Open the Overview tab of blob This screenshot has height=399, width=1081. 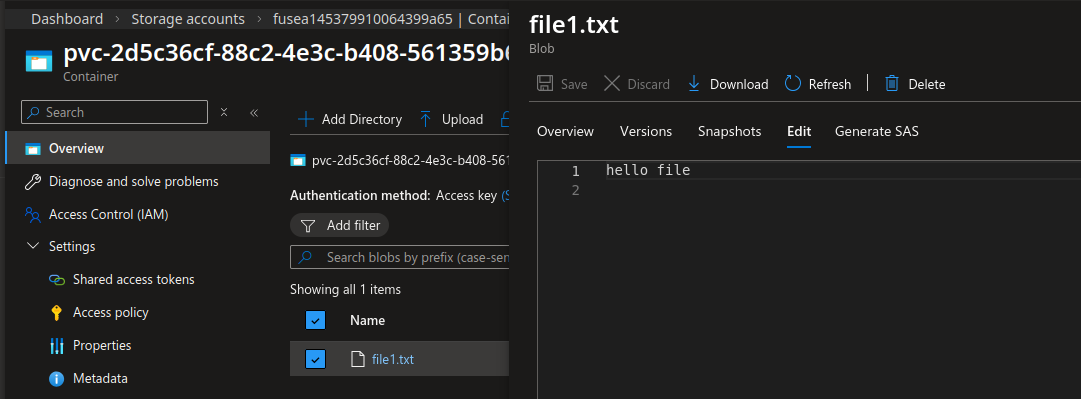tap(565, 131)
